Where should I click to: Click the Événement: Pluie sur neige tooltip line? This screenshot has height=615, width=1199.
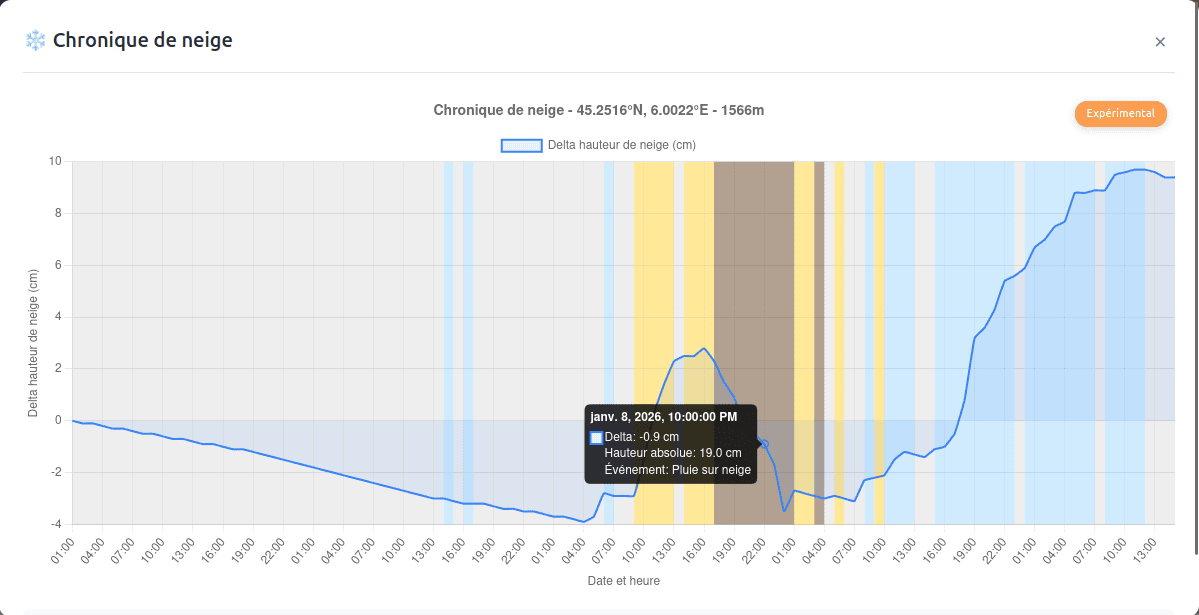coord(677,469)
